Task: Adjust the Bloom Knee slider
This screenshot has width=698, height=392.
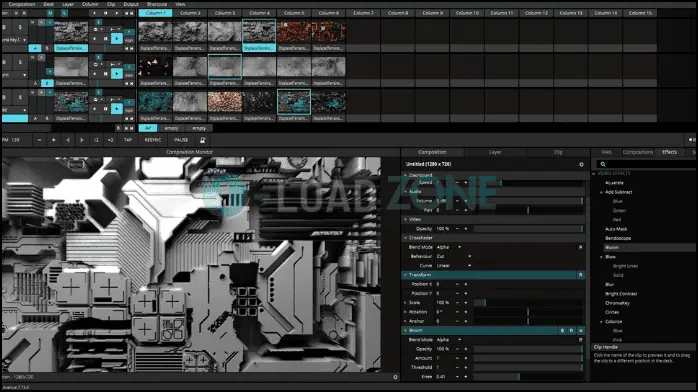Action: coord(528,376)
